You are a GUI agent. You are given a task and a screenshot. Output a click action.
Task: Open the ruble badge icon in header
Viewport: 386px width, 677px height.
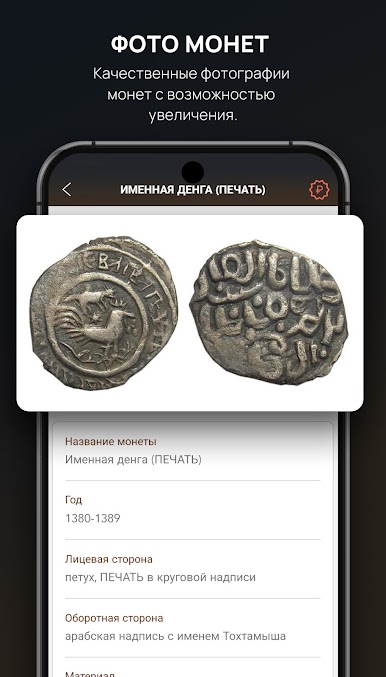click(x=319, y=190)
